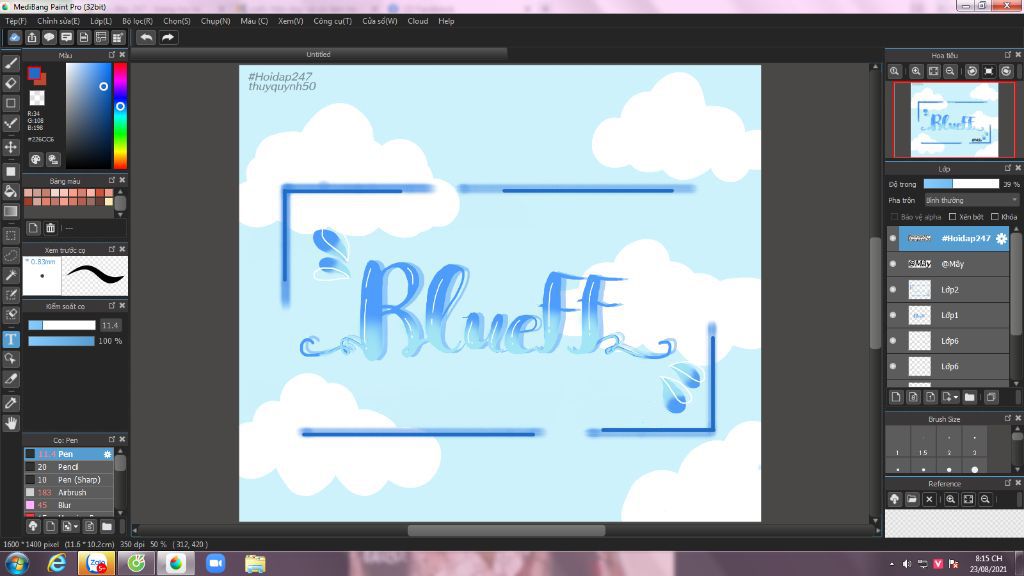Select the Airbrush brush
Viewport: 1024px width, 576px height.
[69, 492]
